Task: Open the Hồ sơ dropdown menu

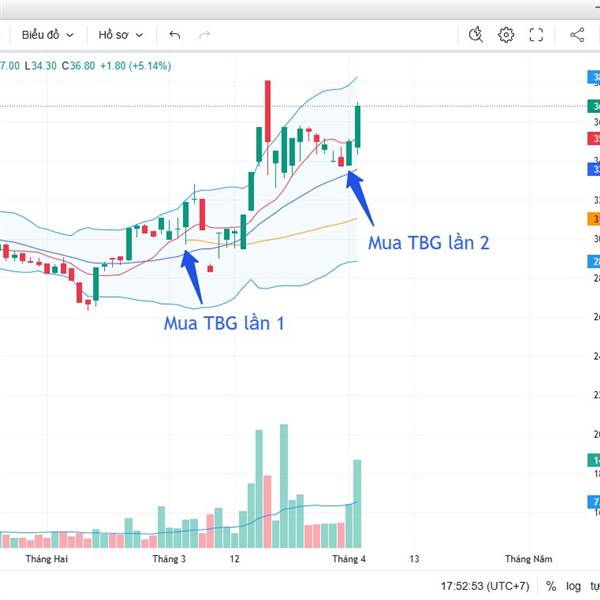Action: [121, 35]
